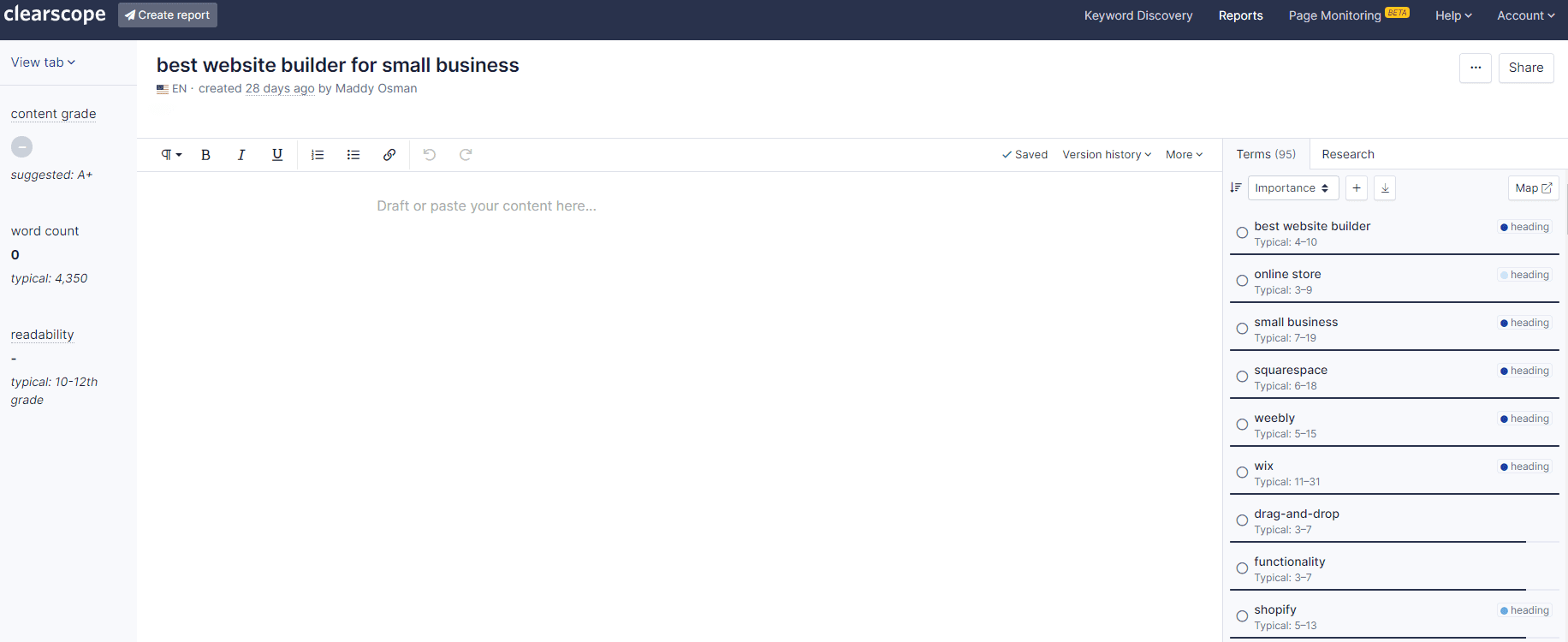Open the paragraph format tool
Screen dimensions: 1568x642
click(171, 155)
